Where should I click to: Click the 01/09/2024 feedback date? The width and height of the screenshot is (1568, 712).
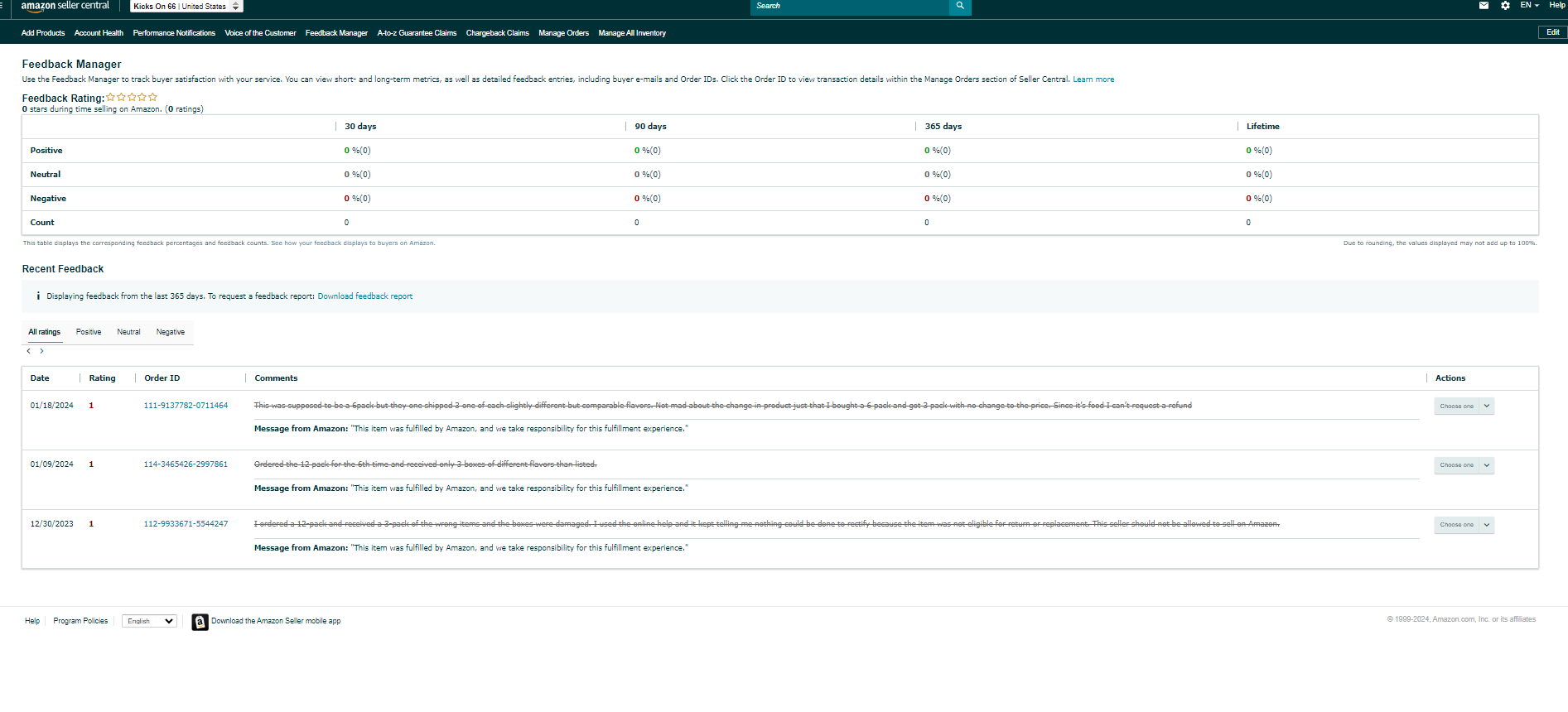(52, 464)
